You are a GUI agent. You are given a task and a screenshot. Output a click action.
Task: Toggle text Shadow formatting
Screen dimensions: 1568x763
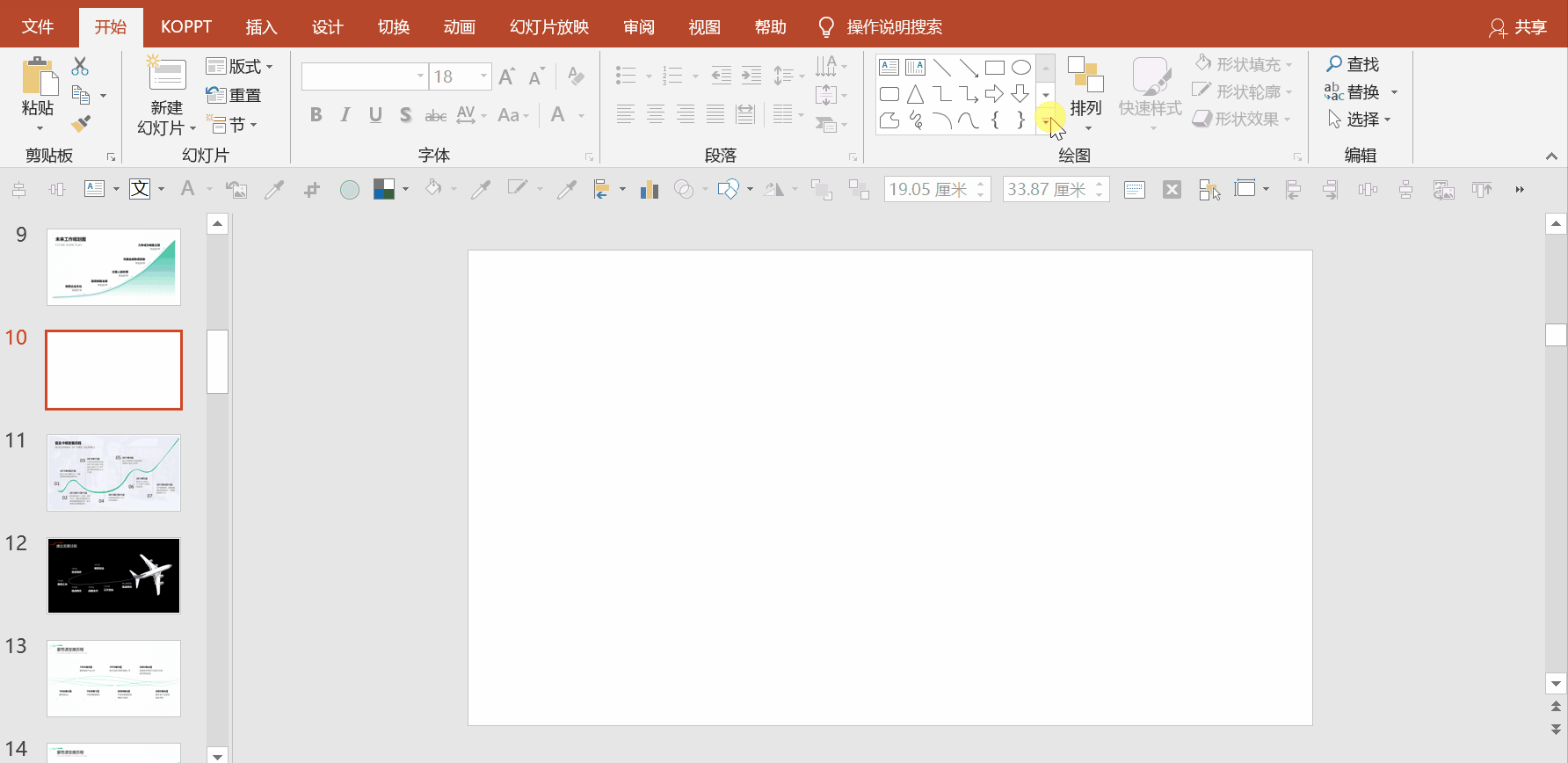pyautogui.click(x=405, y=115)
